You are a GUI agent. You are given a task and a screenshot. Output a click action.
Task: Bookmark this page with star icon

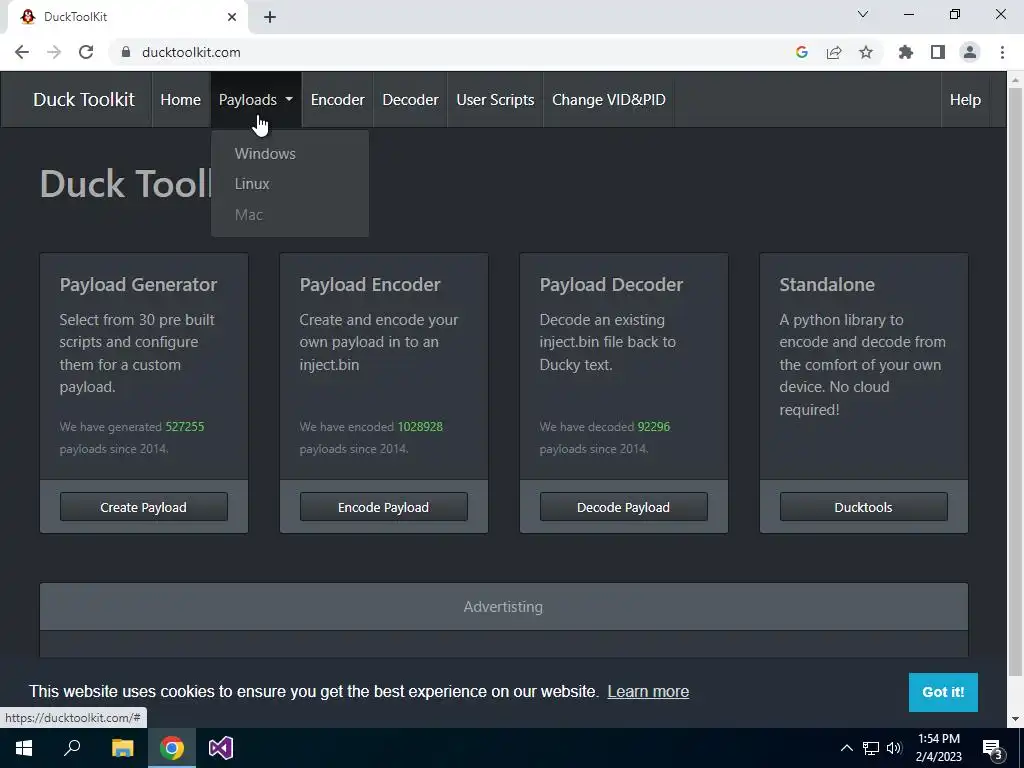point(866,52)
